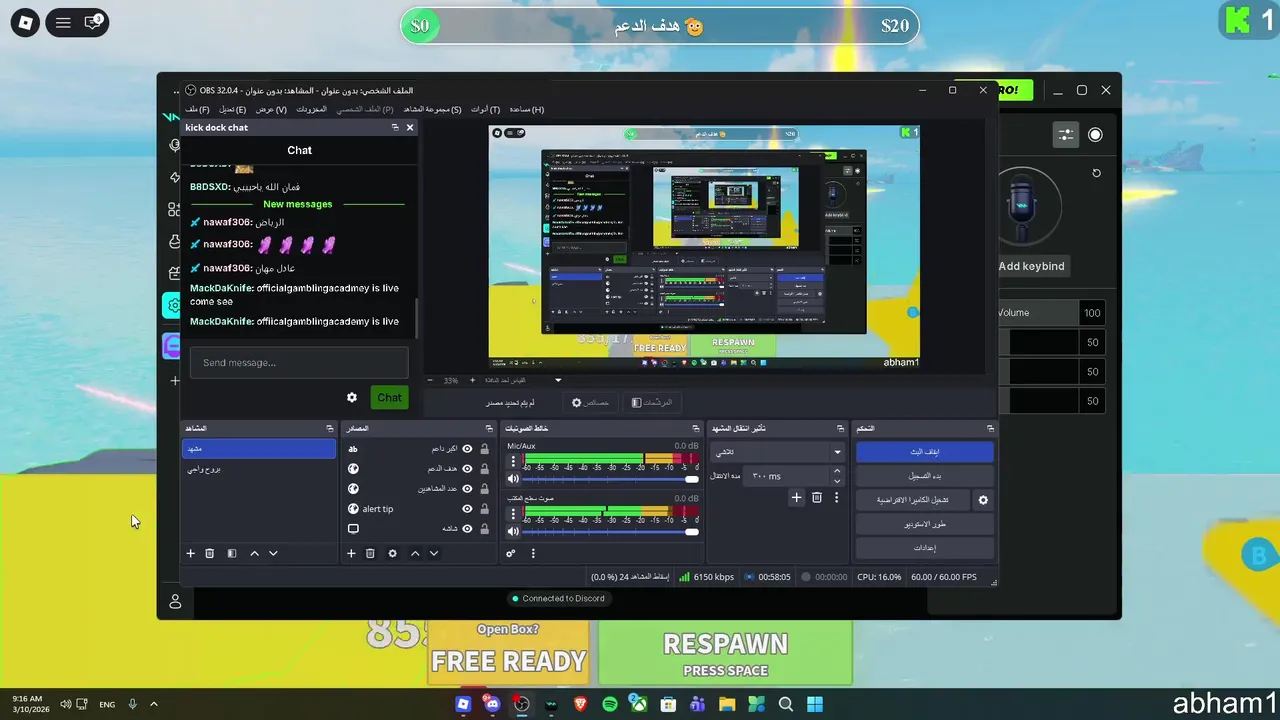Start the virtual camera button
1280x720 pixels.
[x=913, y=500]
